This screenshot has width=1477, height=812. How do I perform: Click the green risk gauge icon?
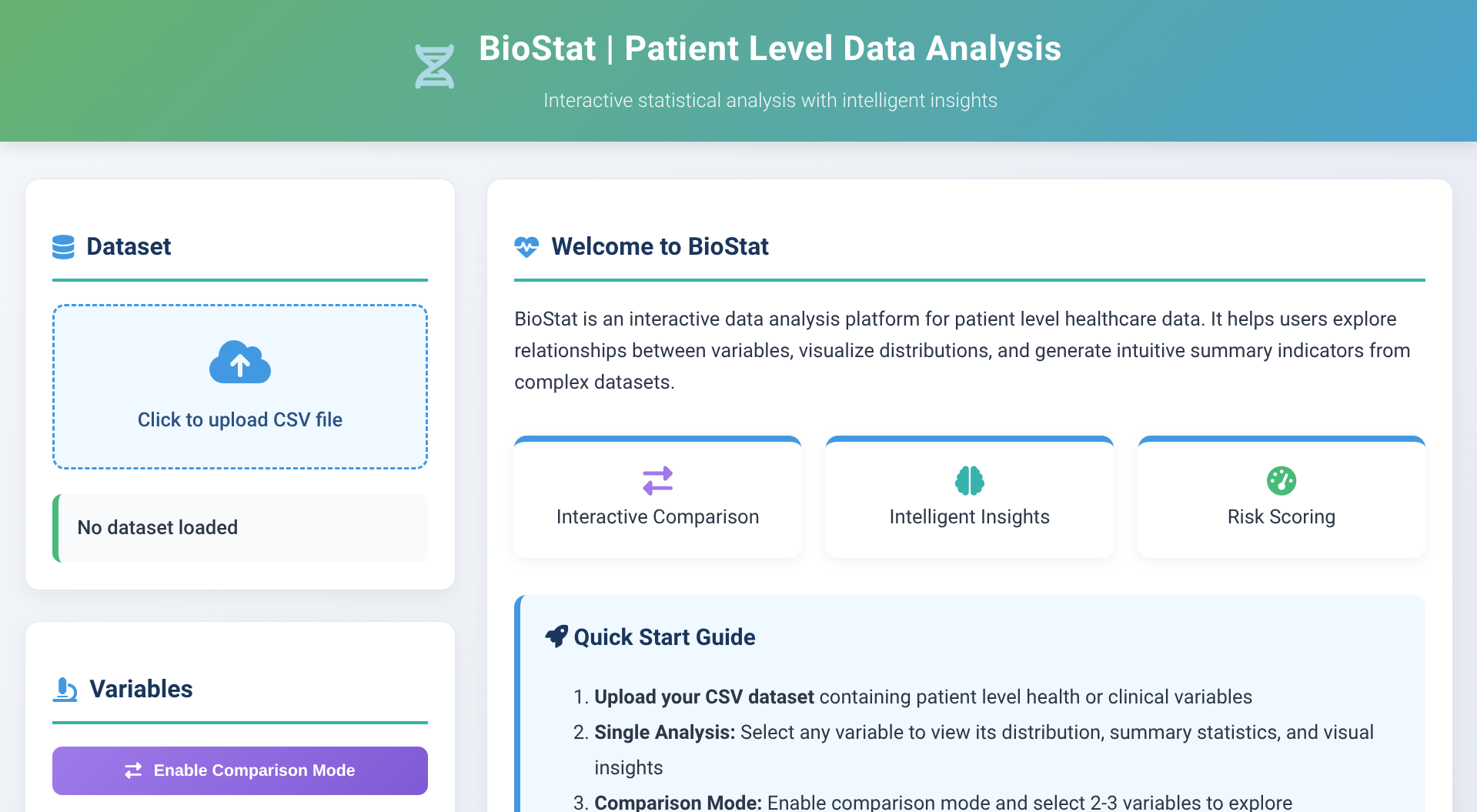pyautogui.click(x=1281, y=481)
